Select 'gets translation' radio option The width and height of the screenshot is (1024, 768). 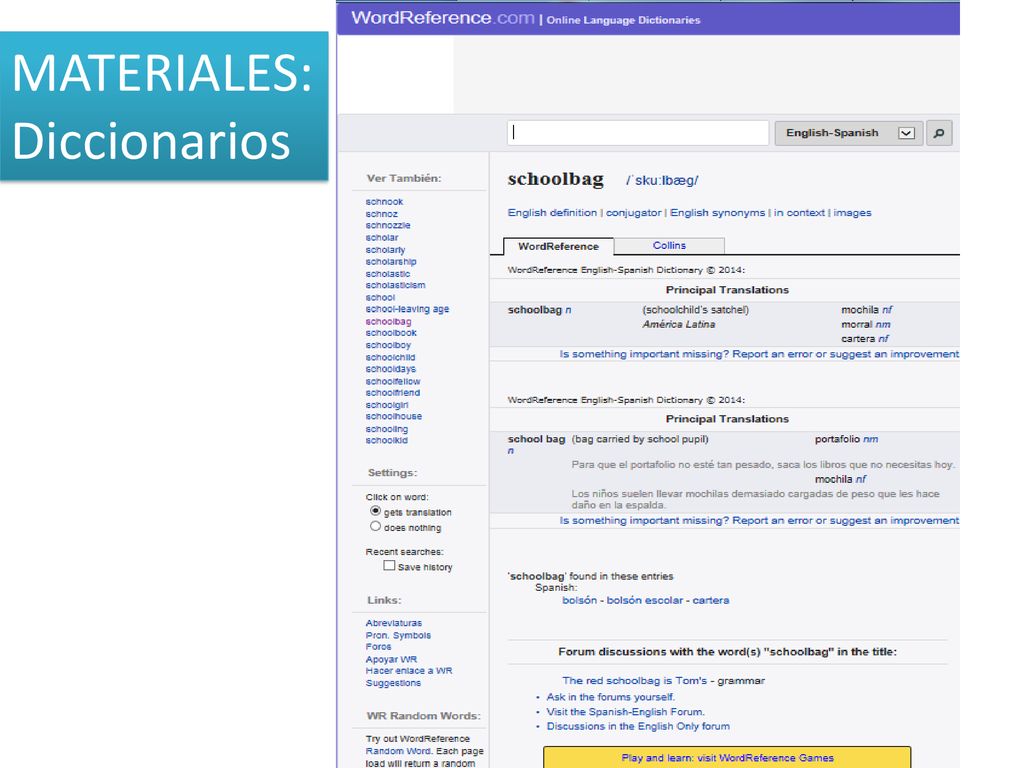[375, 511]
